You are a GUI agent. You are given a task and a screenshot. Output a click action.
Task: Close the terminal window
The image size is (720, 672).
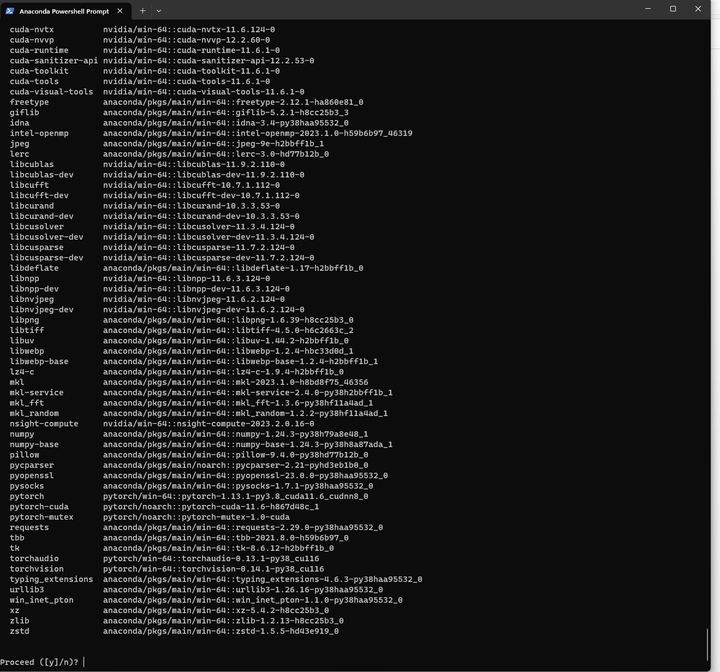(698, 9)
